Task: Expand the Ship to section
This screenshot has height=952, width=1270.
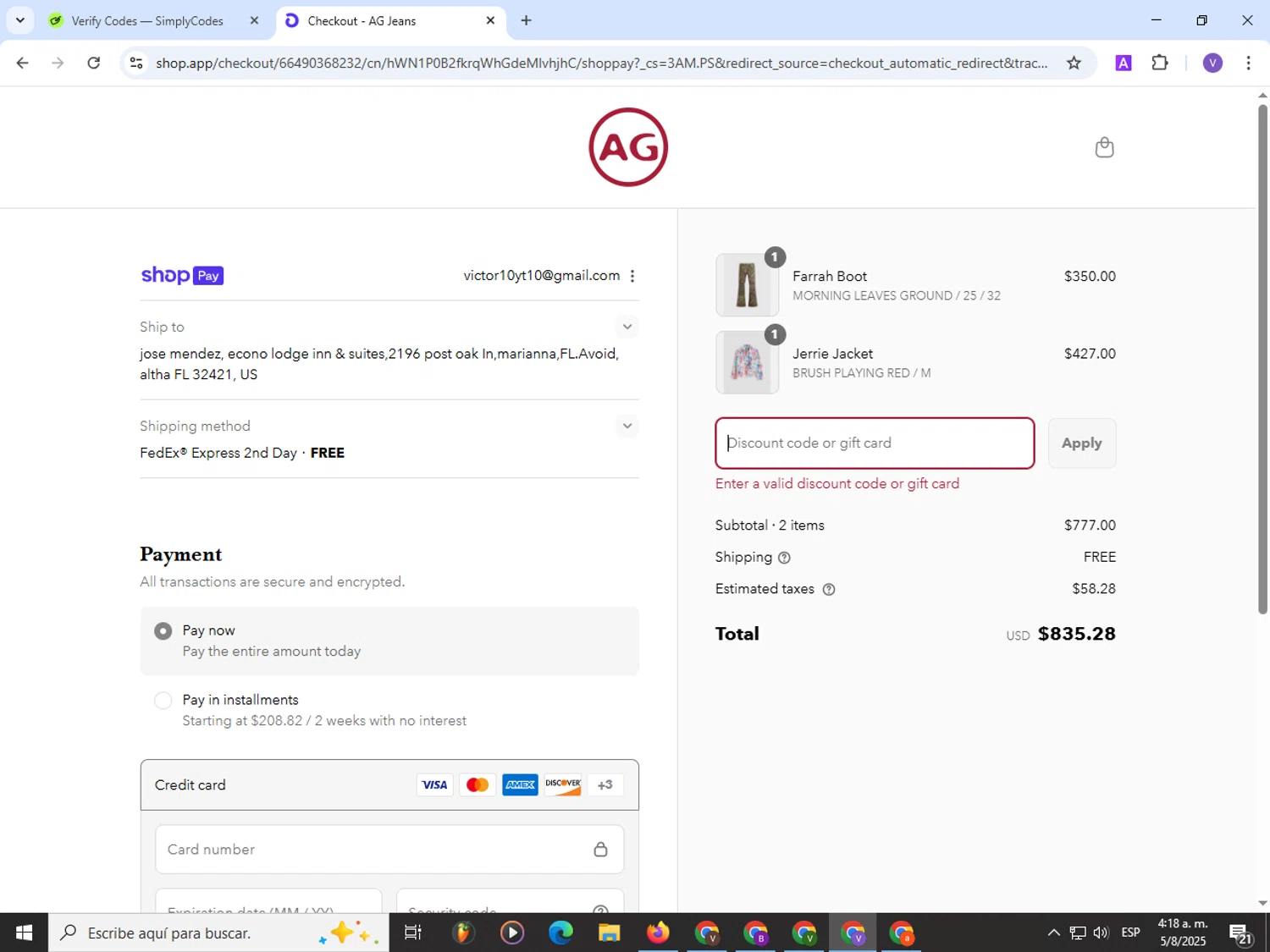Action: click(x=627, y=327)
